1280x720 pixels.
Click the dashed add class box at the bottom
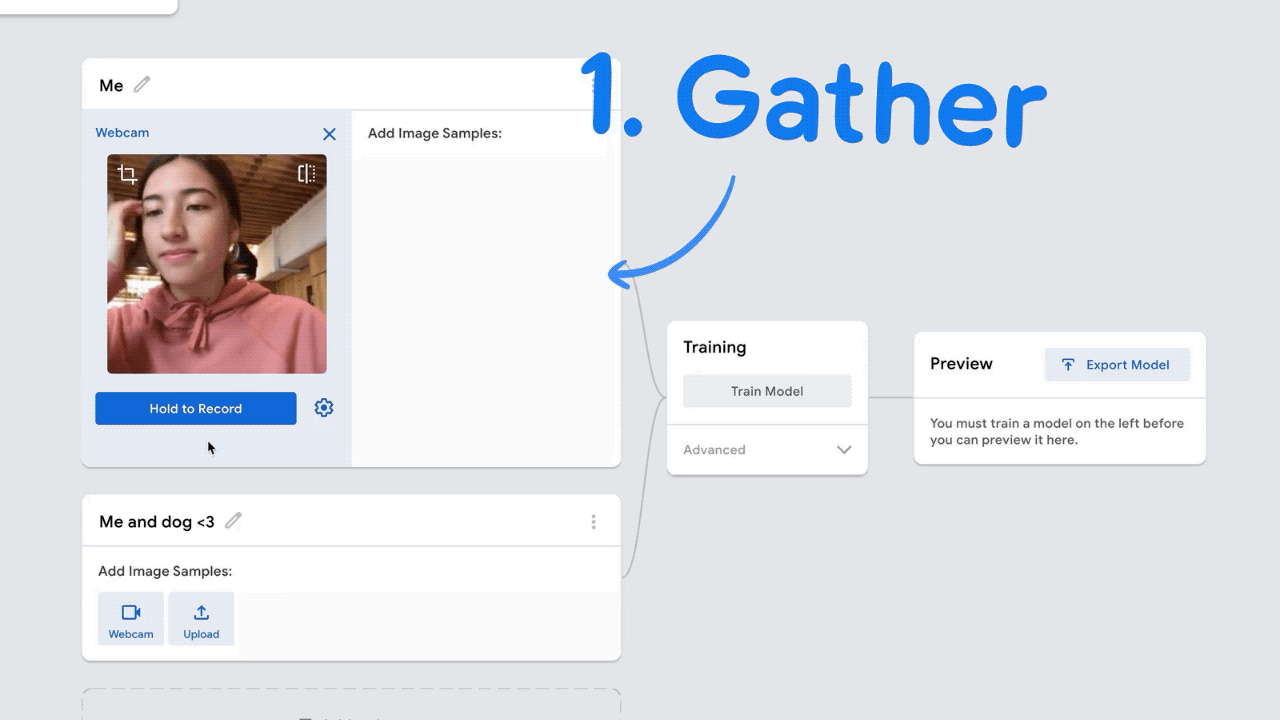tap(351, 706)
